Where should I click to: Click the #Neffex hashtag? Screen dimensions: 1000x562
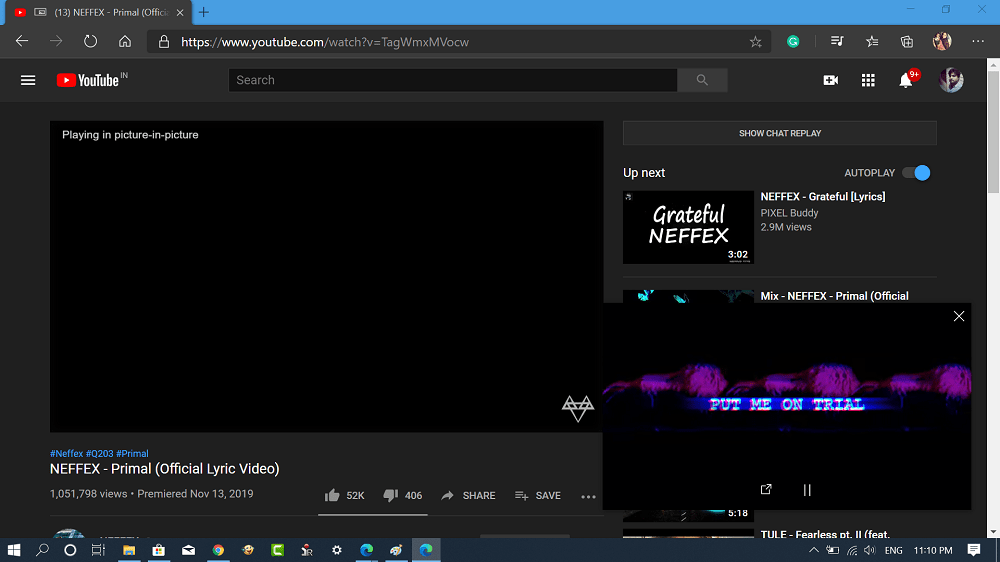[x=66, y=454]
